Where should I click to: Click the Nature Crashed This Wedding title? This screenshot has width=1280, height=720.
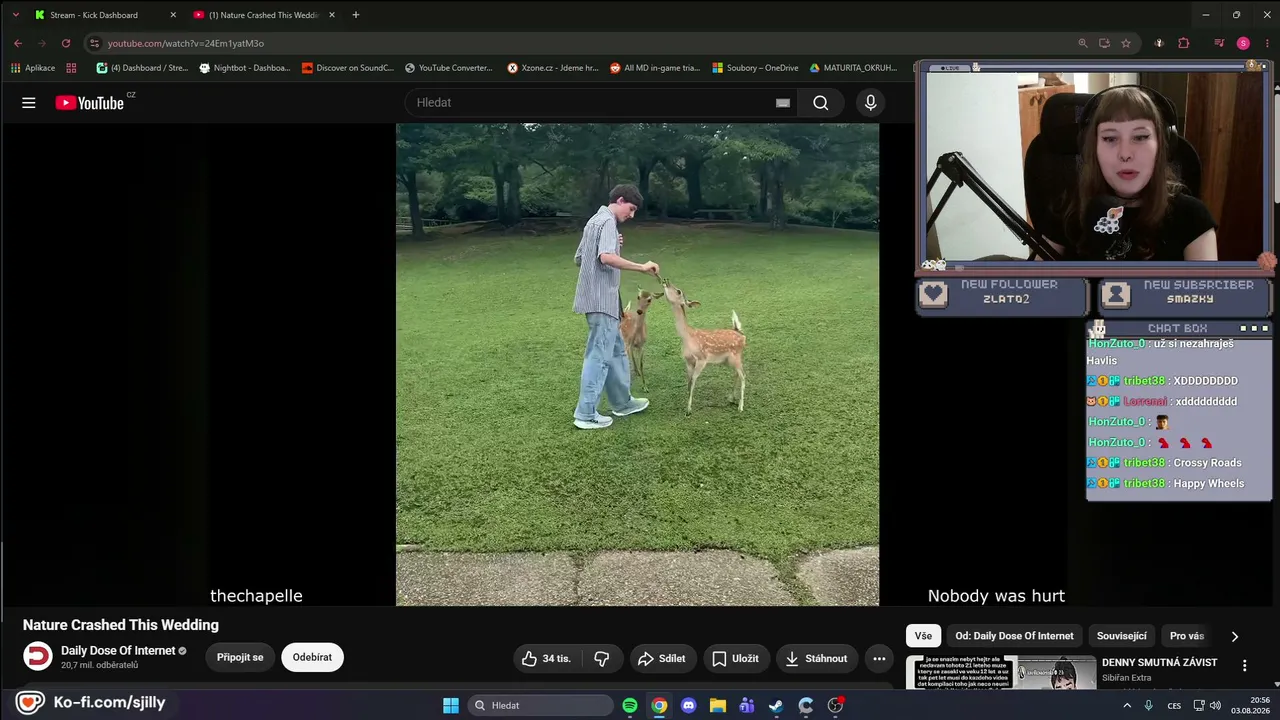121,625
